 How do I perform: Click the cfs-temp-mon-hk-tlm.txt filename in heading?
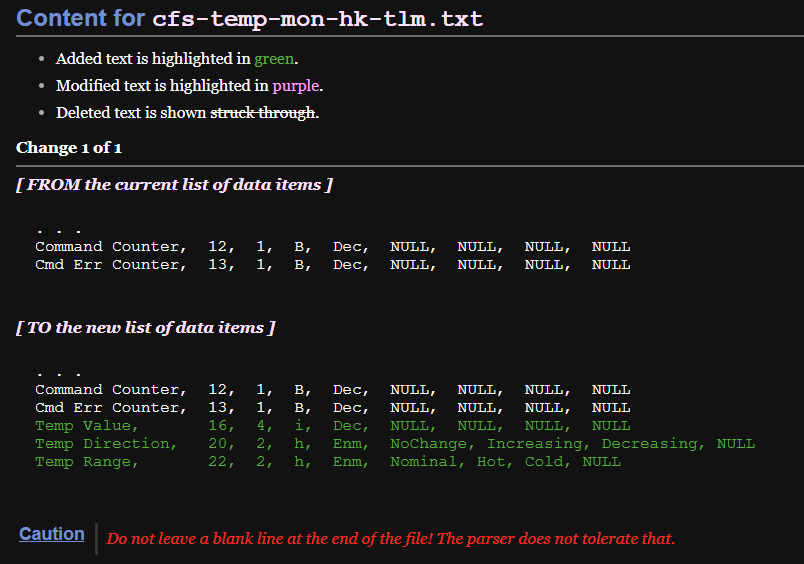pyautogui.click(x=317, y=19)
